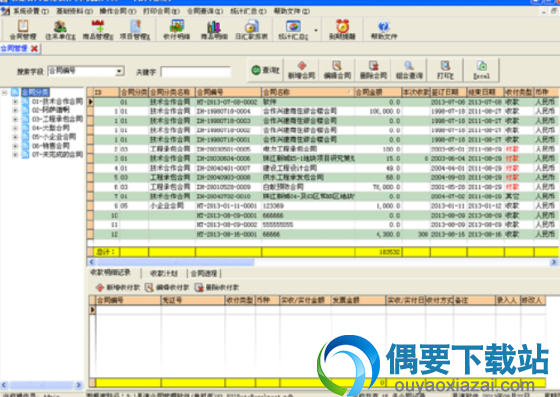560x397 pixels.
Task: Click the 新增收付款 button
Action: pyautogui.click(x=118, y=287)
